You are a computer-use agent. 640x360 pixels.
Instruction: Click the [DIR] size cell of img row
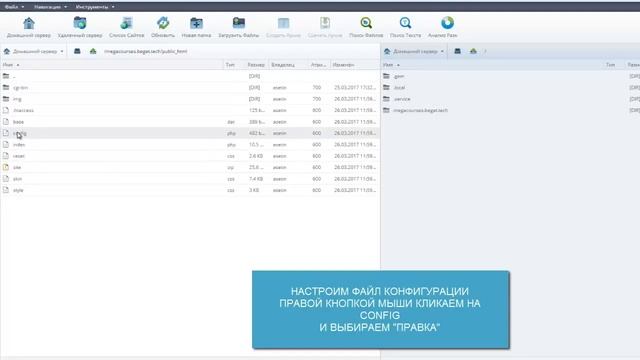coord(254,99)
